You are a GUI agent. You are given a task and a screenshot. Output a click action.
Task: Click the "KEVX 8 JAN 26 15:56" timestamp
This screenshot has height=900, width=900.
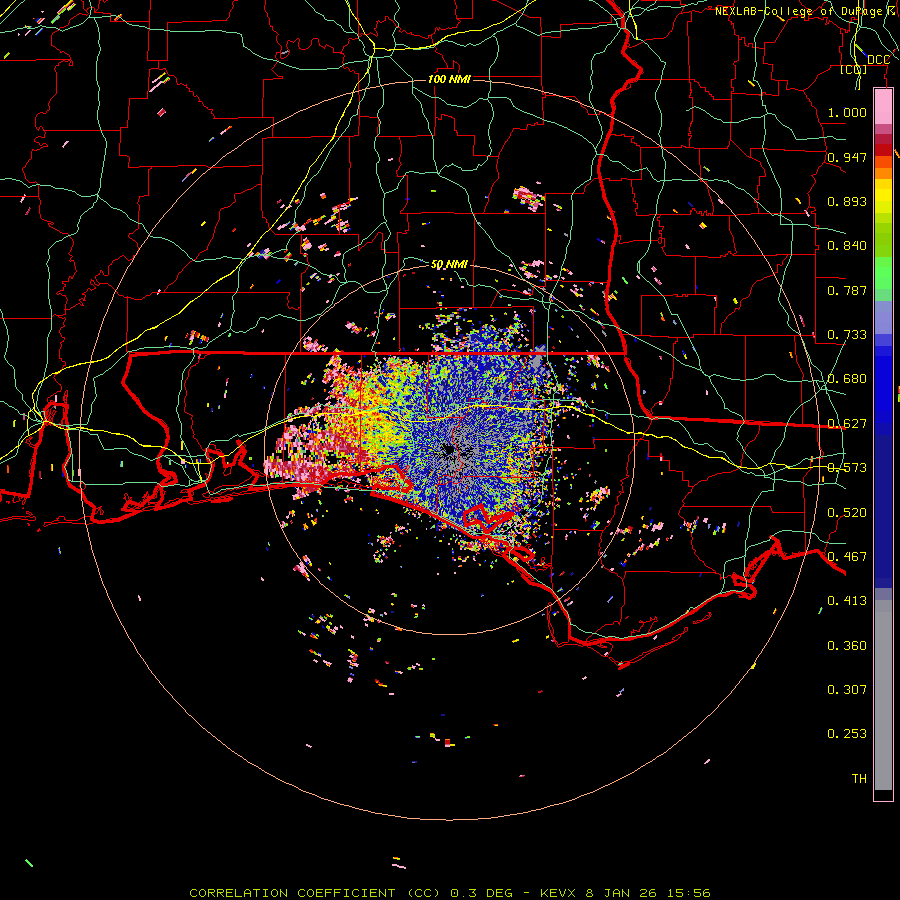(625, 893)
